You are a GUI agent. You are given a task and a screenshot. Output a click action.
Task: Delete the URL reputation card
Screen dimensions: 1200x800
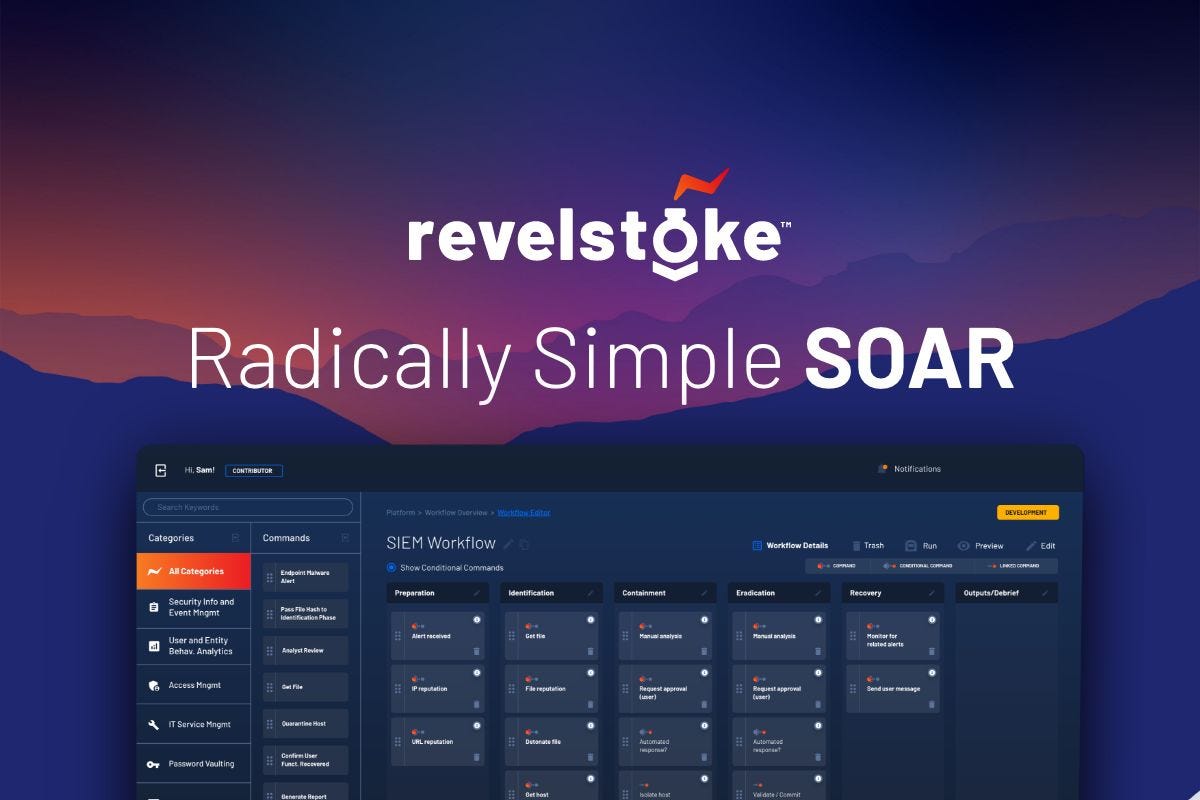click(477, 757)
